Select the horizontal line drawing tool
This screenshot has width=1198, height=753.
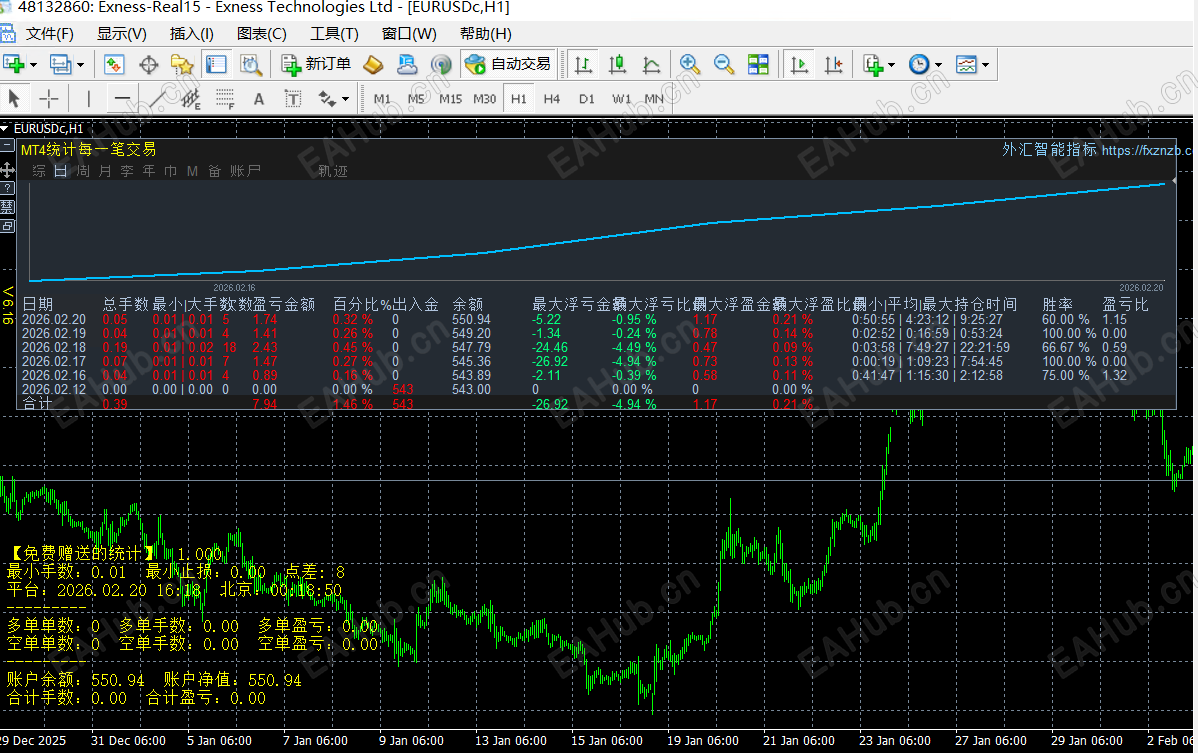coord(122,99)
